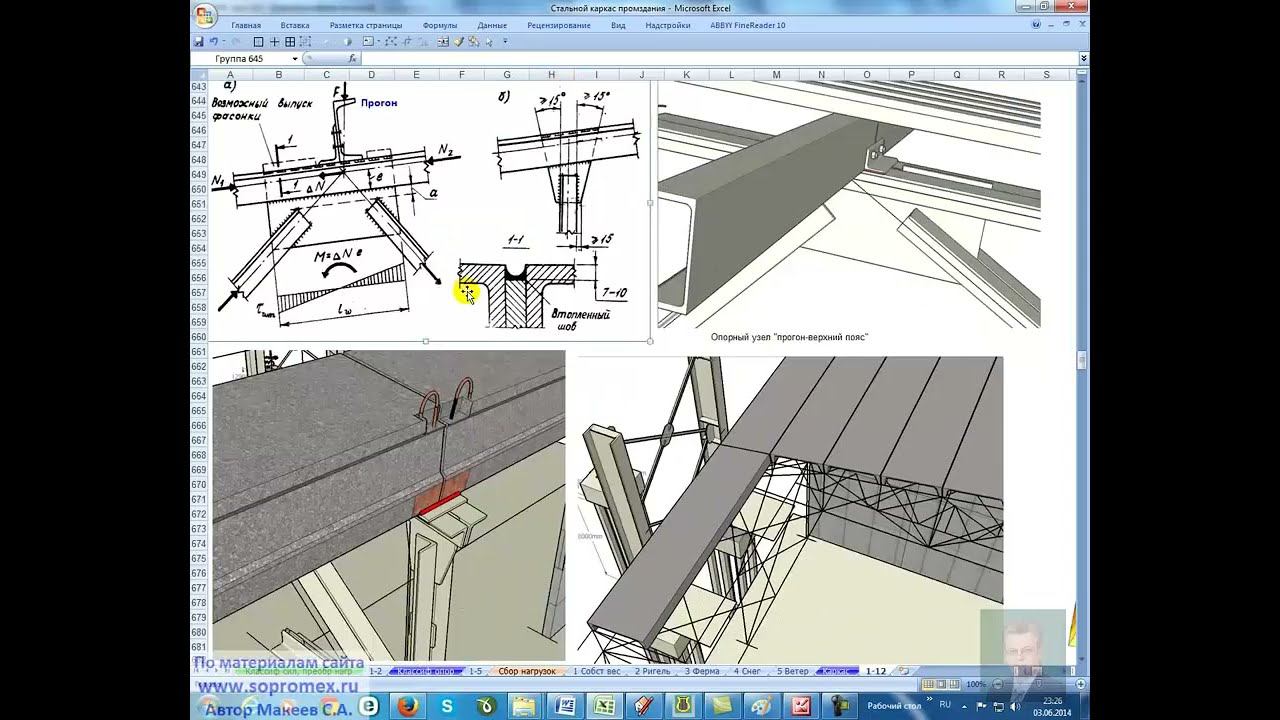
Task: Open the Надстройки ribbon tab
Action: (x=668, y=25)
